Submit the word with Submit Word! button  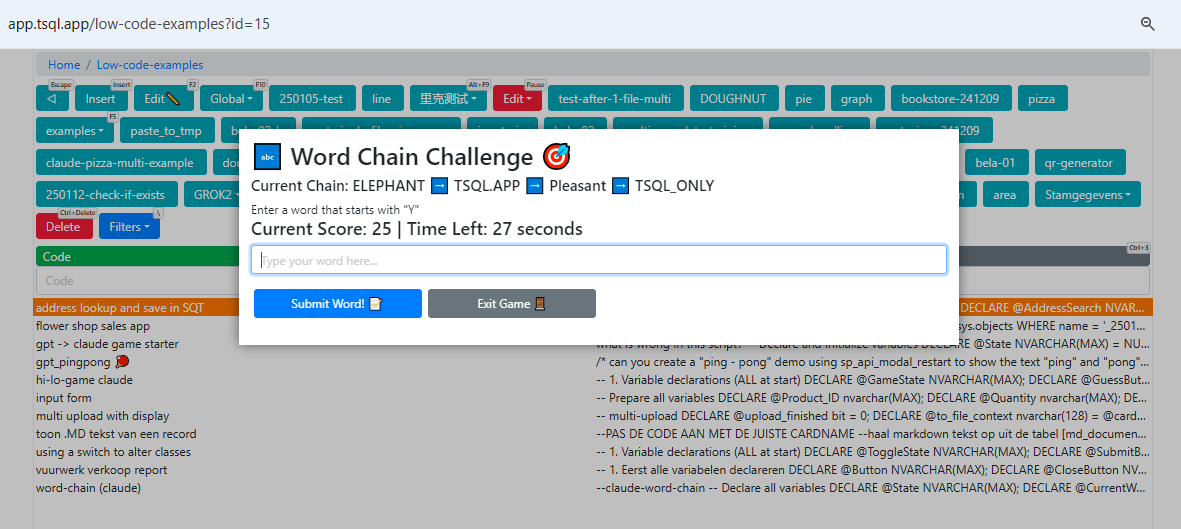(337, 304)
